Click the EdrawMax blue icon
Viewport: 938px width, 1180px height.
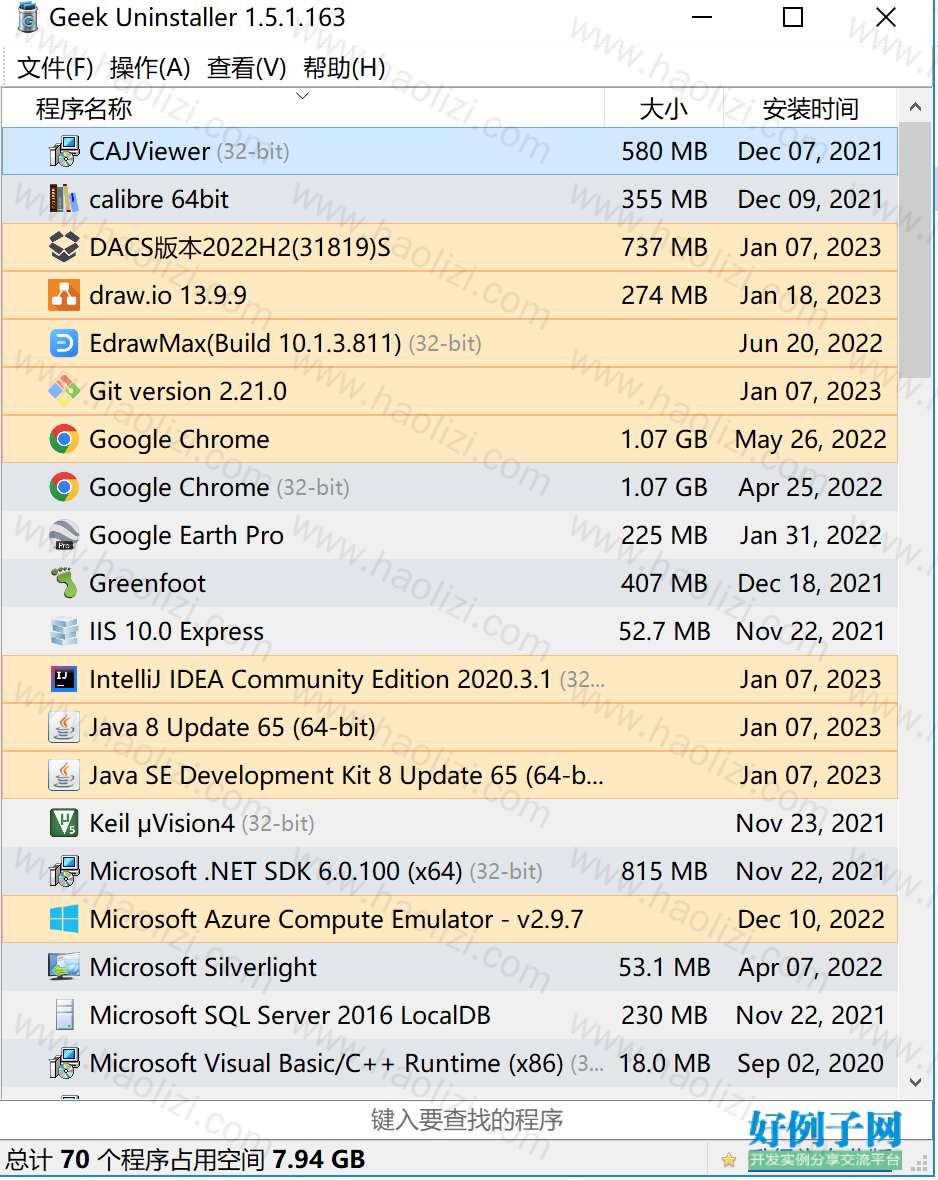click(64, 343)
